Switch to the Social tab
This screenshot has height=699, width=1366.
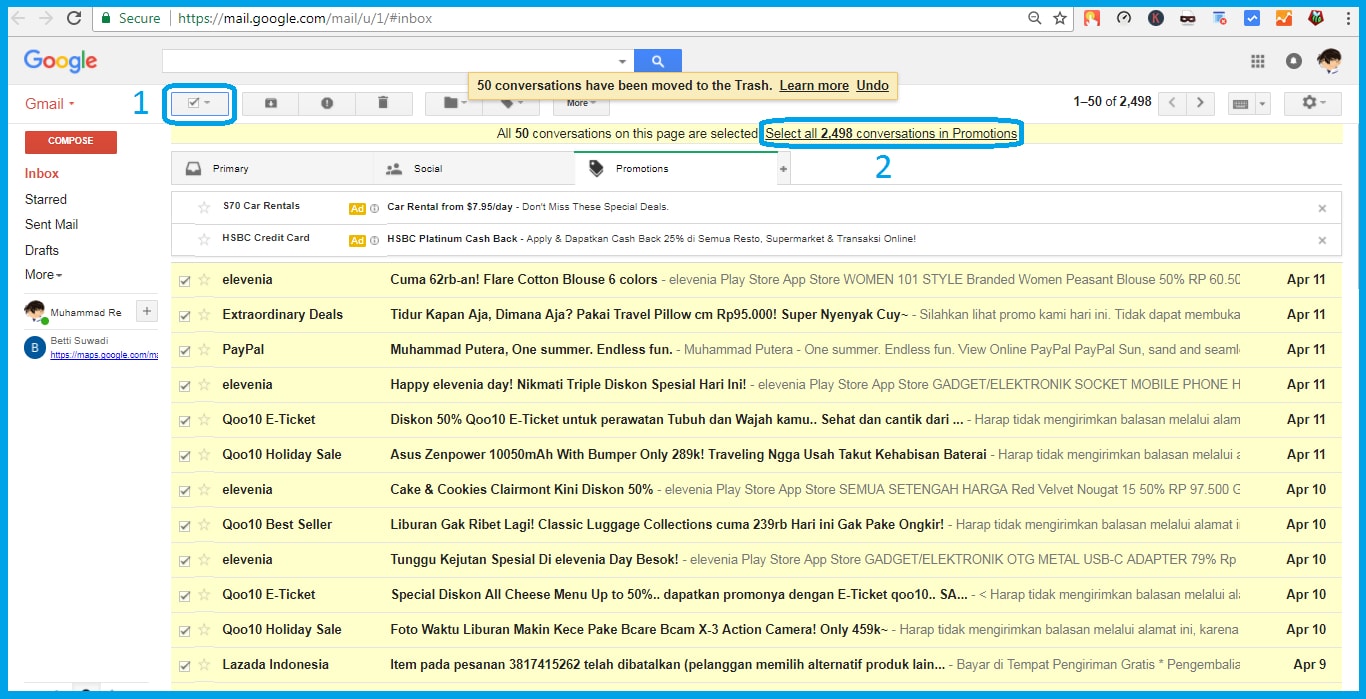point(473,169)
